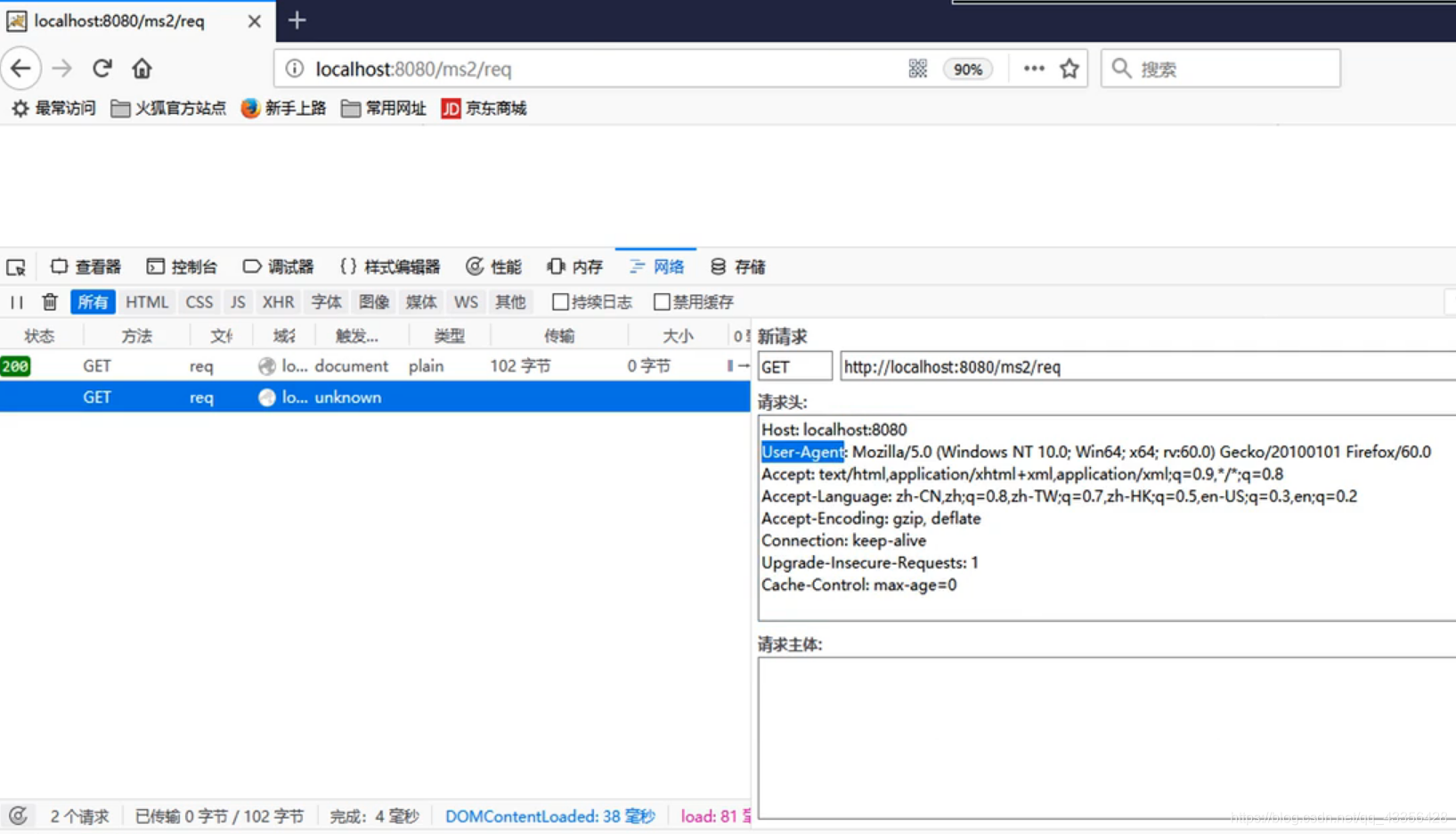Close the localhost:8080/ms2/req tab
The width and height of the screenshot is (1456, 834).
click(x=254, y=20)
